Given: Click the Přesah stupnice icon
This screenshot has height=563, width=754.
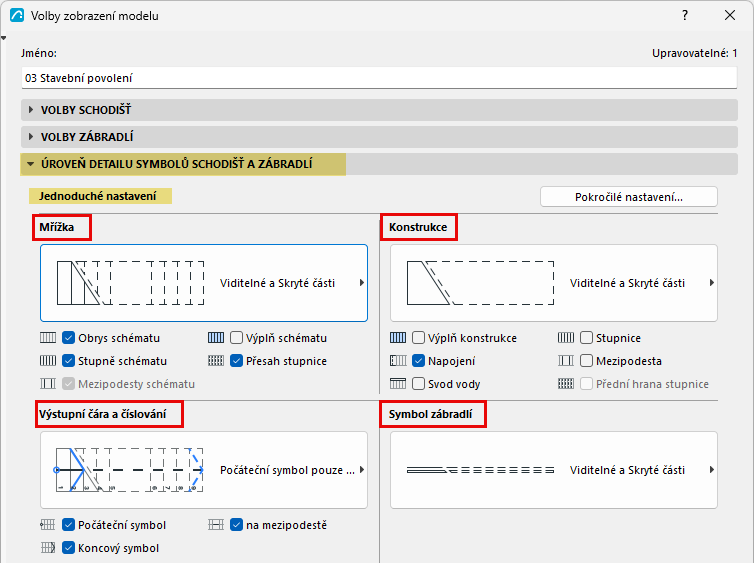Looking at the screenshot, I should 216,361.
